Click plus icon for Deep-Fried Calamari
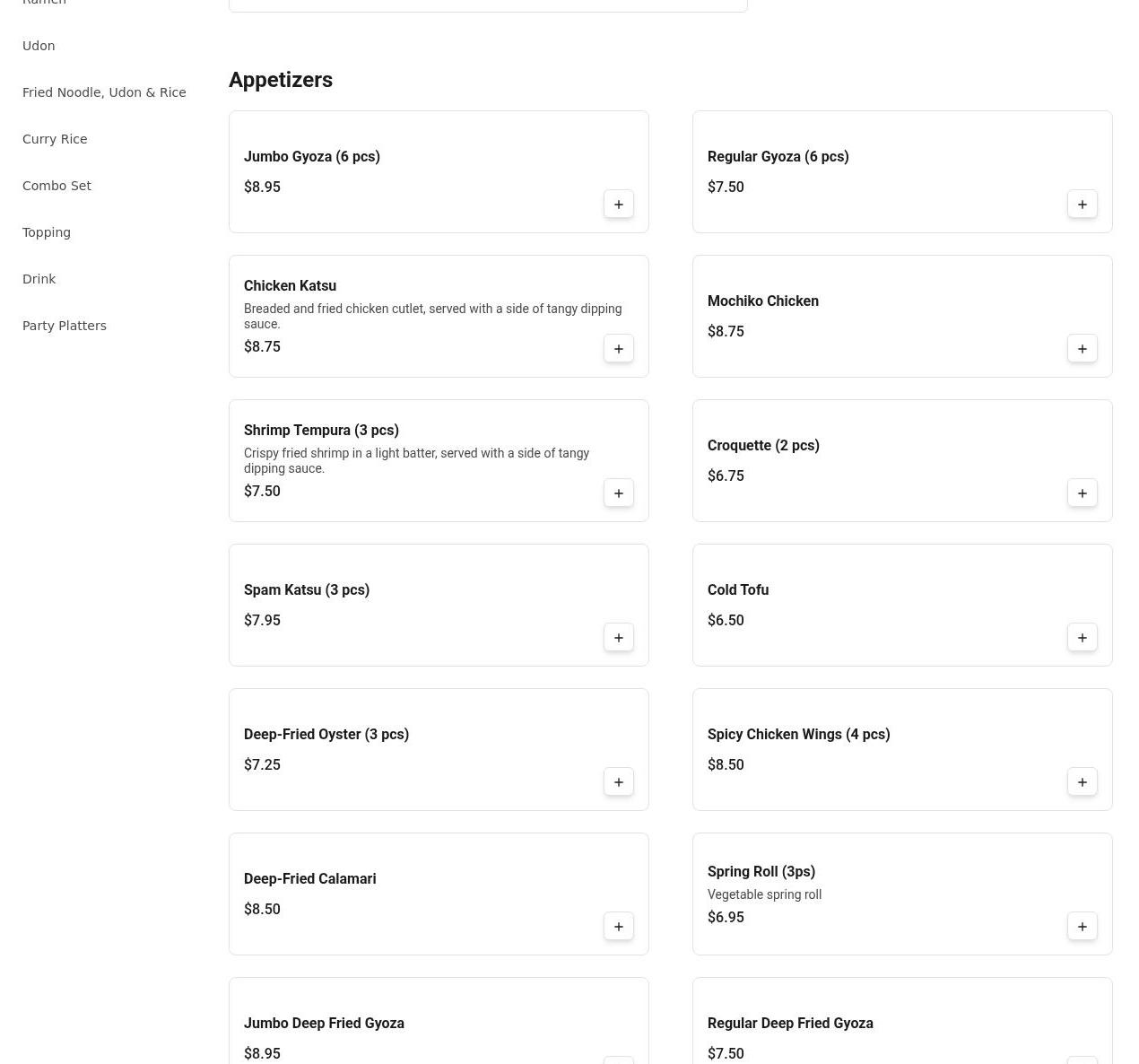Viewport: 1139px width, 1064px height. coord(618,927)
